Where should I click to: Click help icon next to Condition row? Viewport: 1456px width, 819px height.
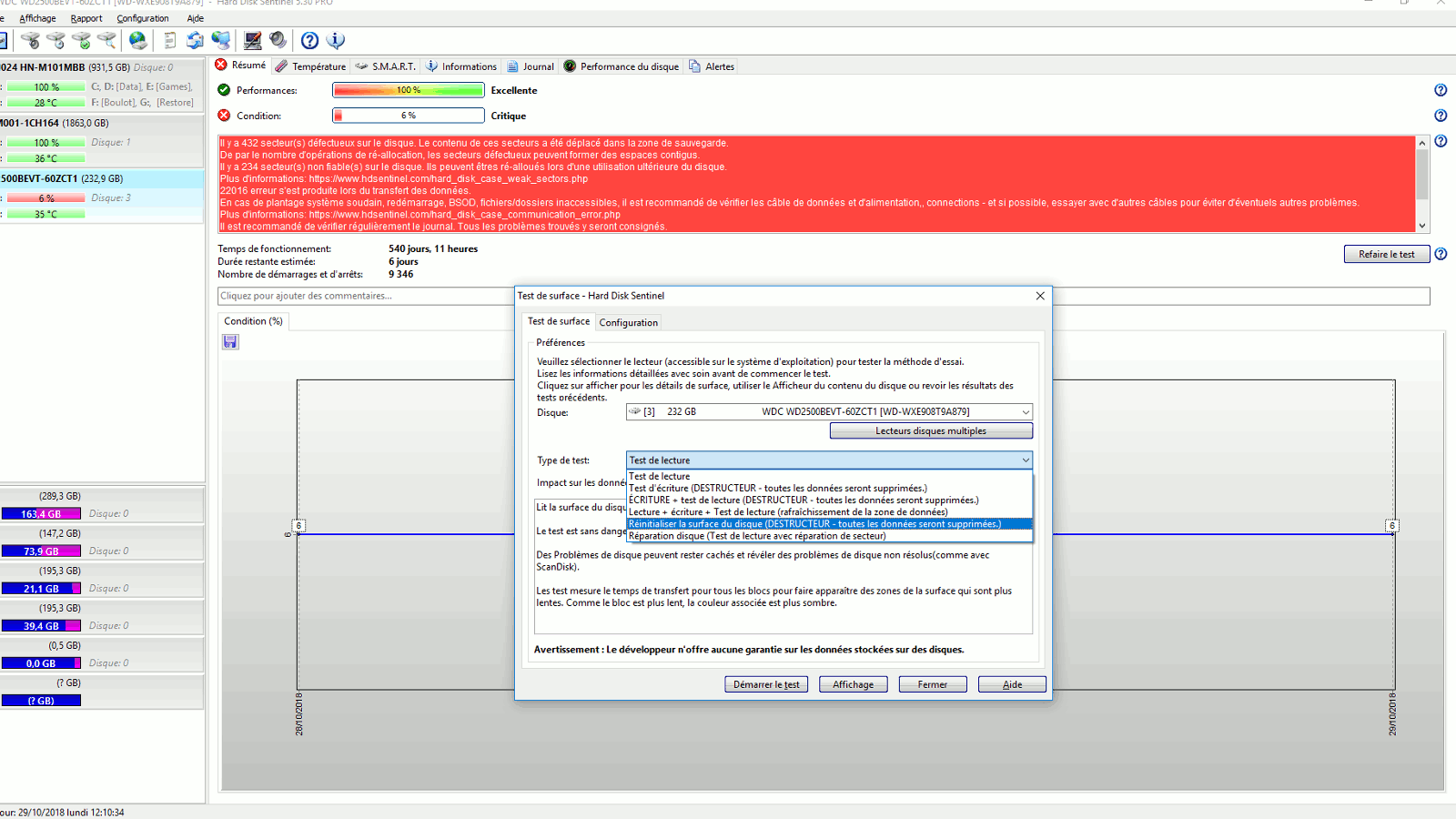coord(1441,116)
